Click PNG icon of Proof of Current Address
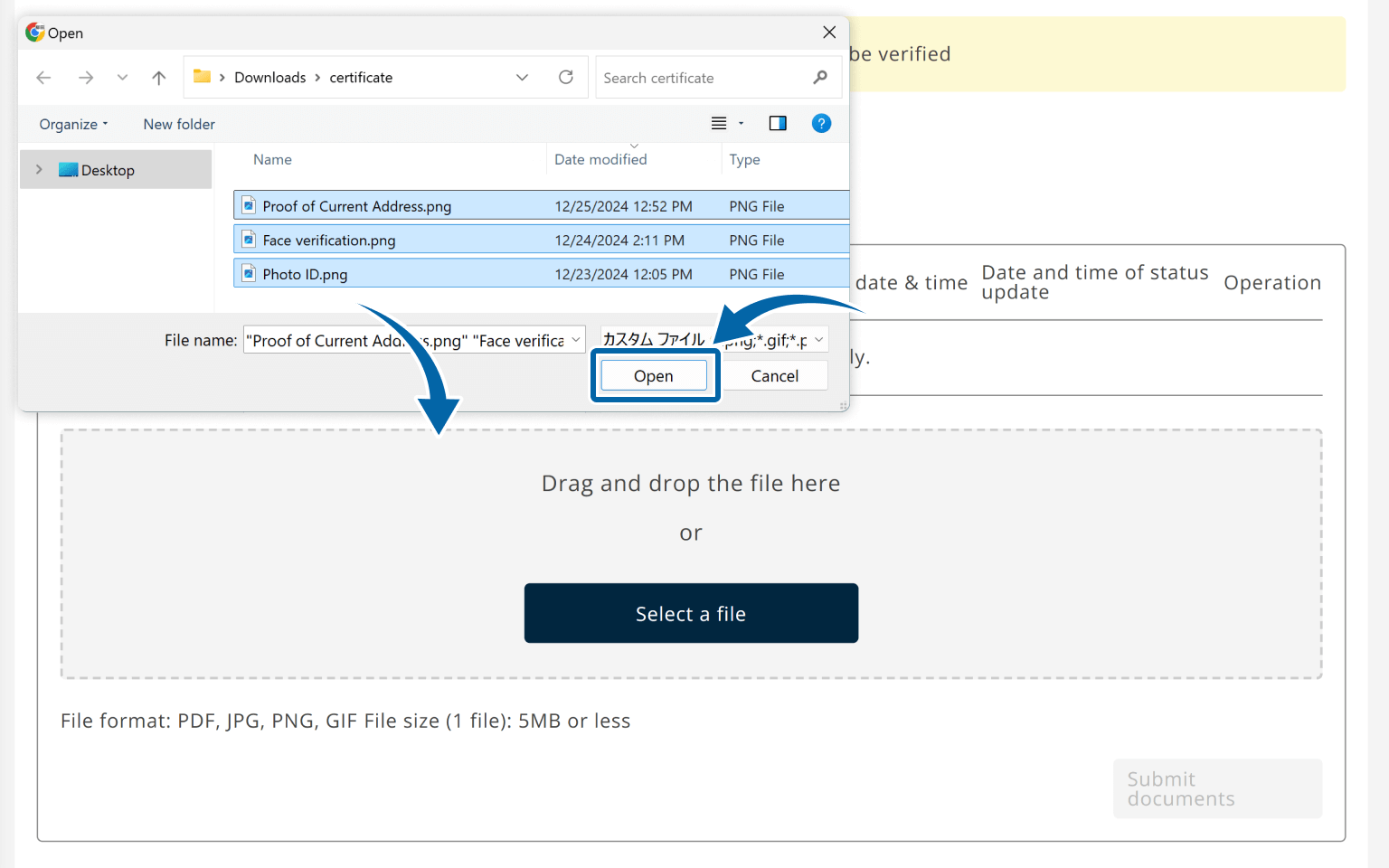 249,205
